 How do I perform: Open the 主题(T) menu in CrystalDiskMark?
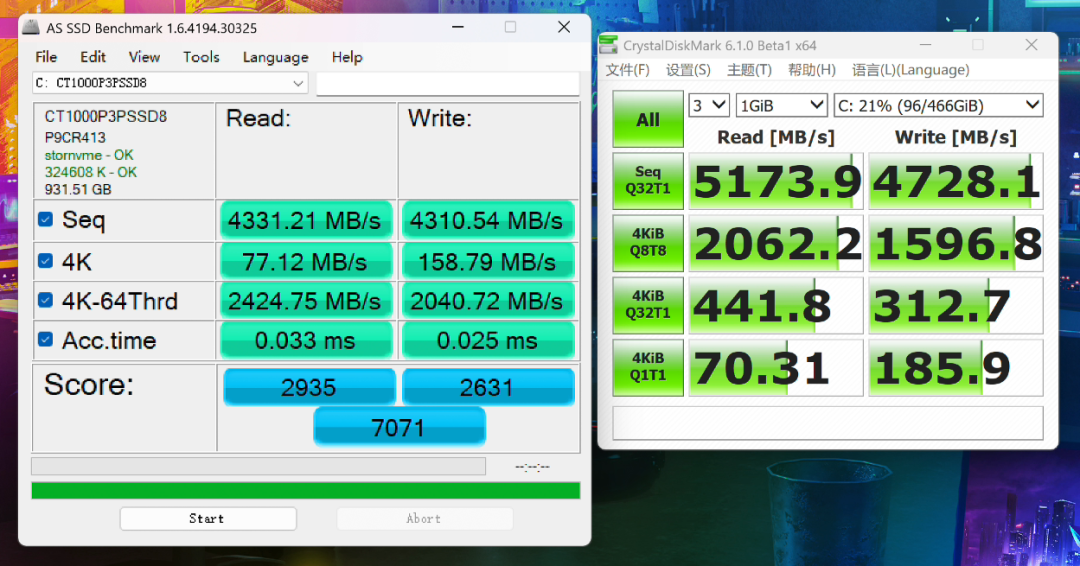[x=749, y=70]
